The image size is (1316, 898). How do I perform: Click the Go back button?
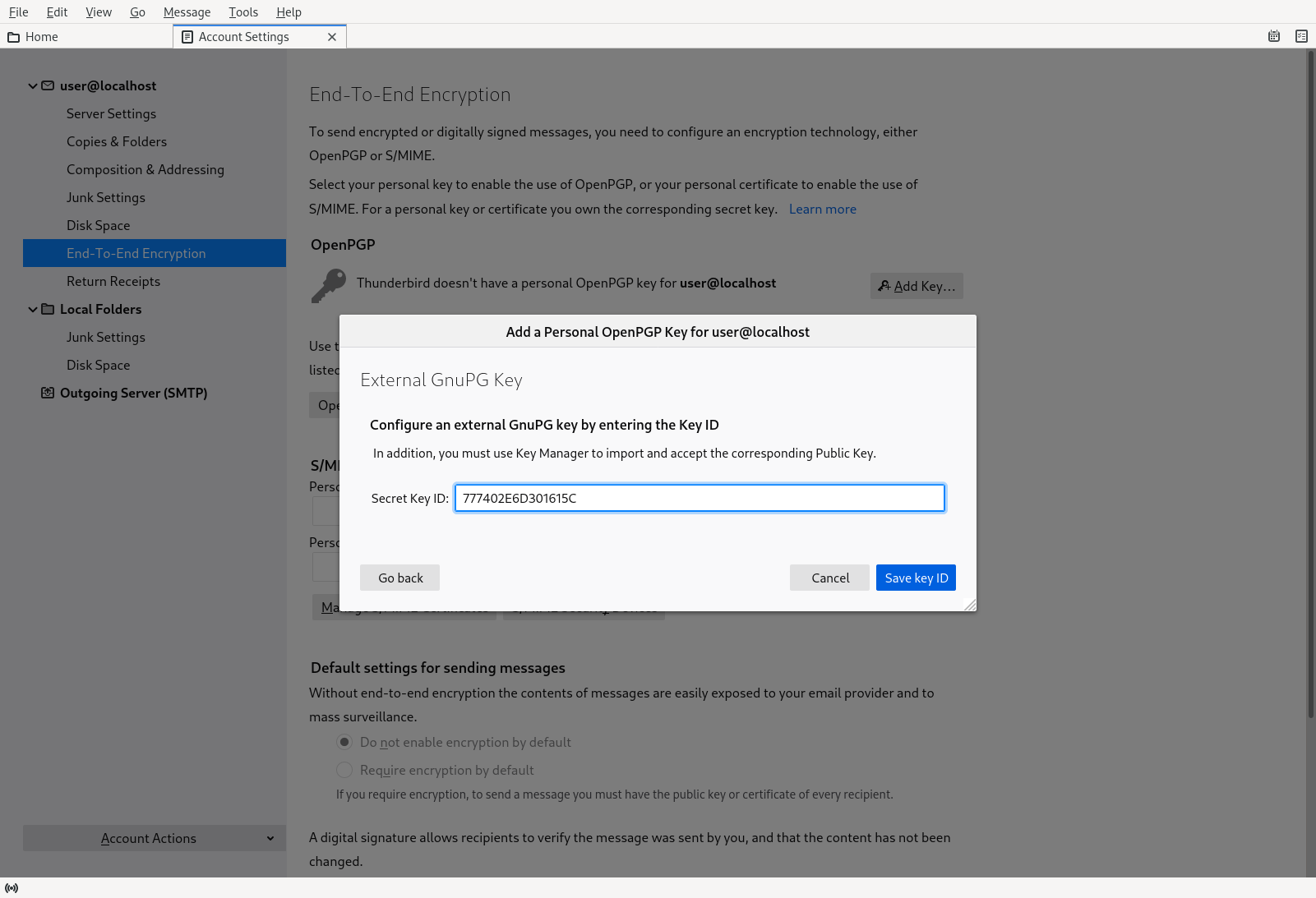(x=399, y=578)
